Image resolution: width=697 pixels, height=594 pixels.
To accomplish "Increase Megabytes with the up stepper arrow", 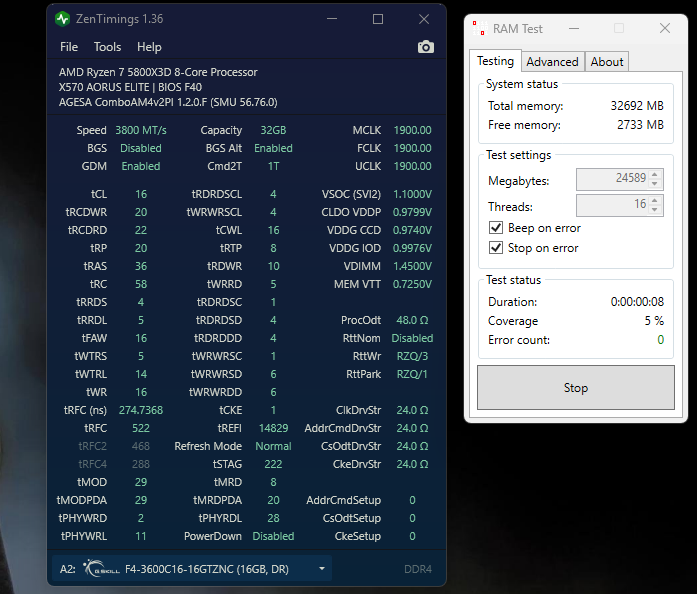I will (654, 174).
